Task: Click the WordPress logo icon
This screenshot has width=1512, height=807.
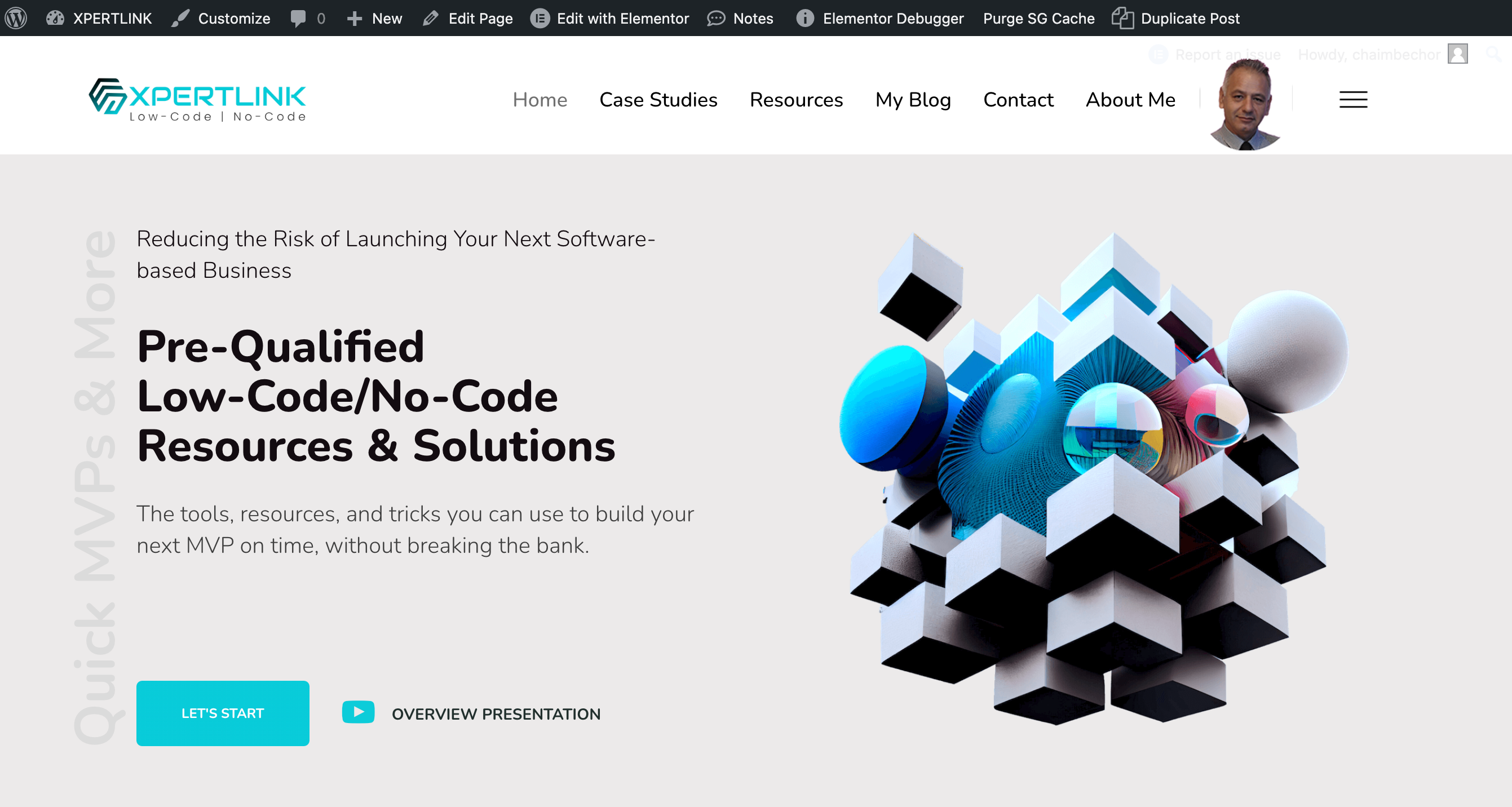Action: coord(16,18)
